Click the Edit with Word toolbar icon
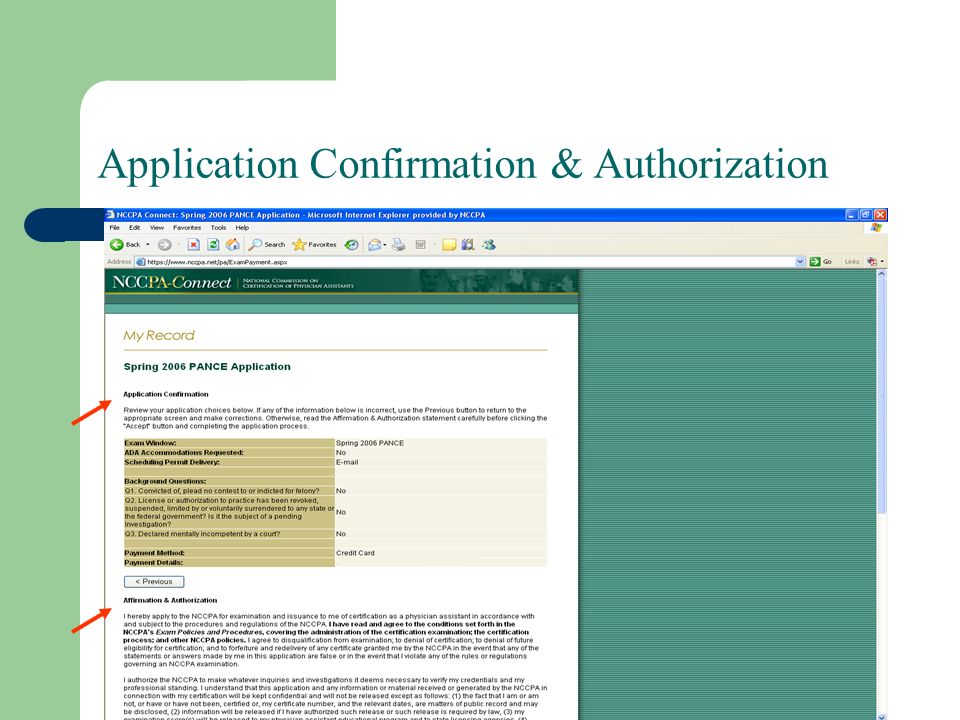 tap(421, 245)
